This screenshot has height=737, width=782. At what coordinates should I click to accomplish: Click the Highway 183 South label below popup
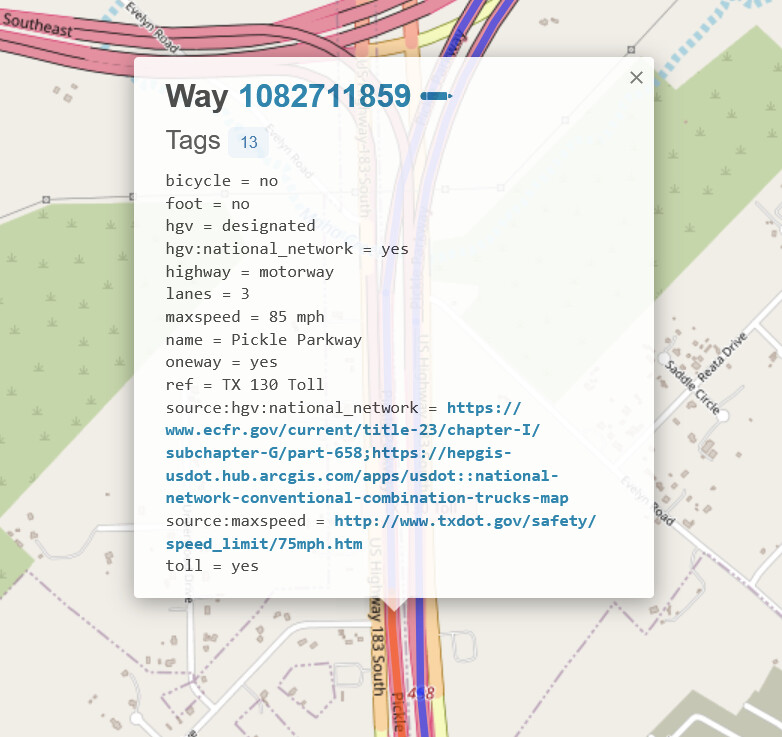[x=377, y=650]
